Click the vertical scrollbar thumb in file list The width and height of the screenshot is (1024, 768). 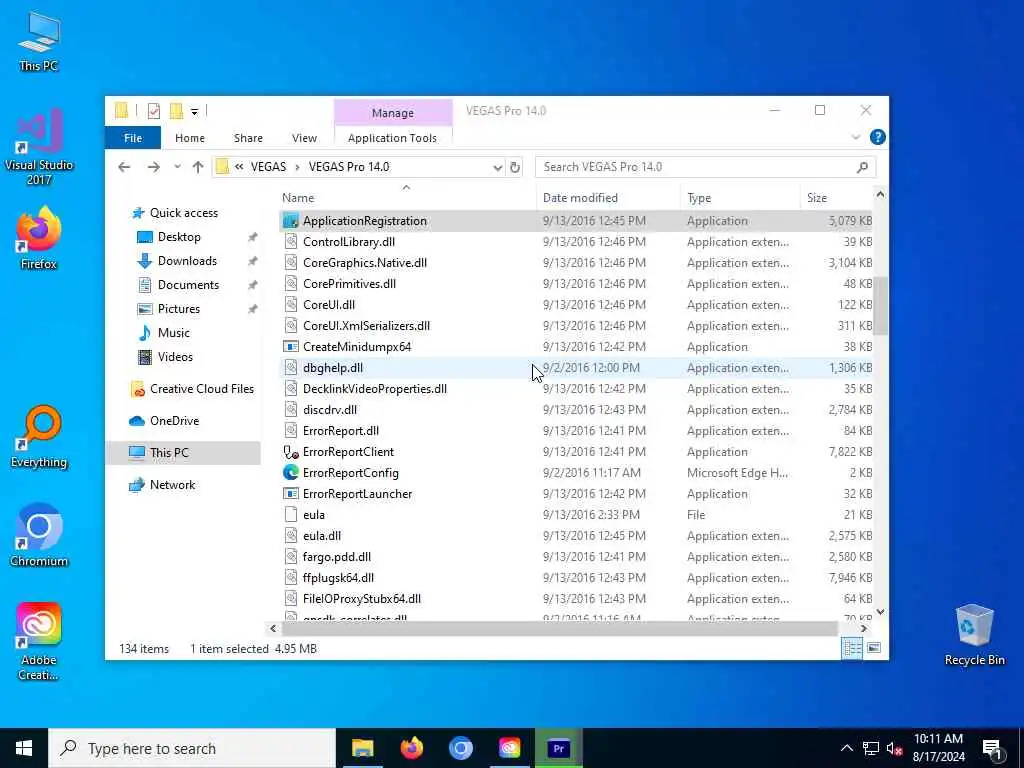[880, 305]
